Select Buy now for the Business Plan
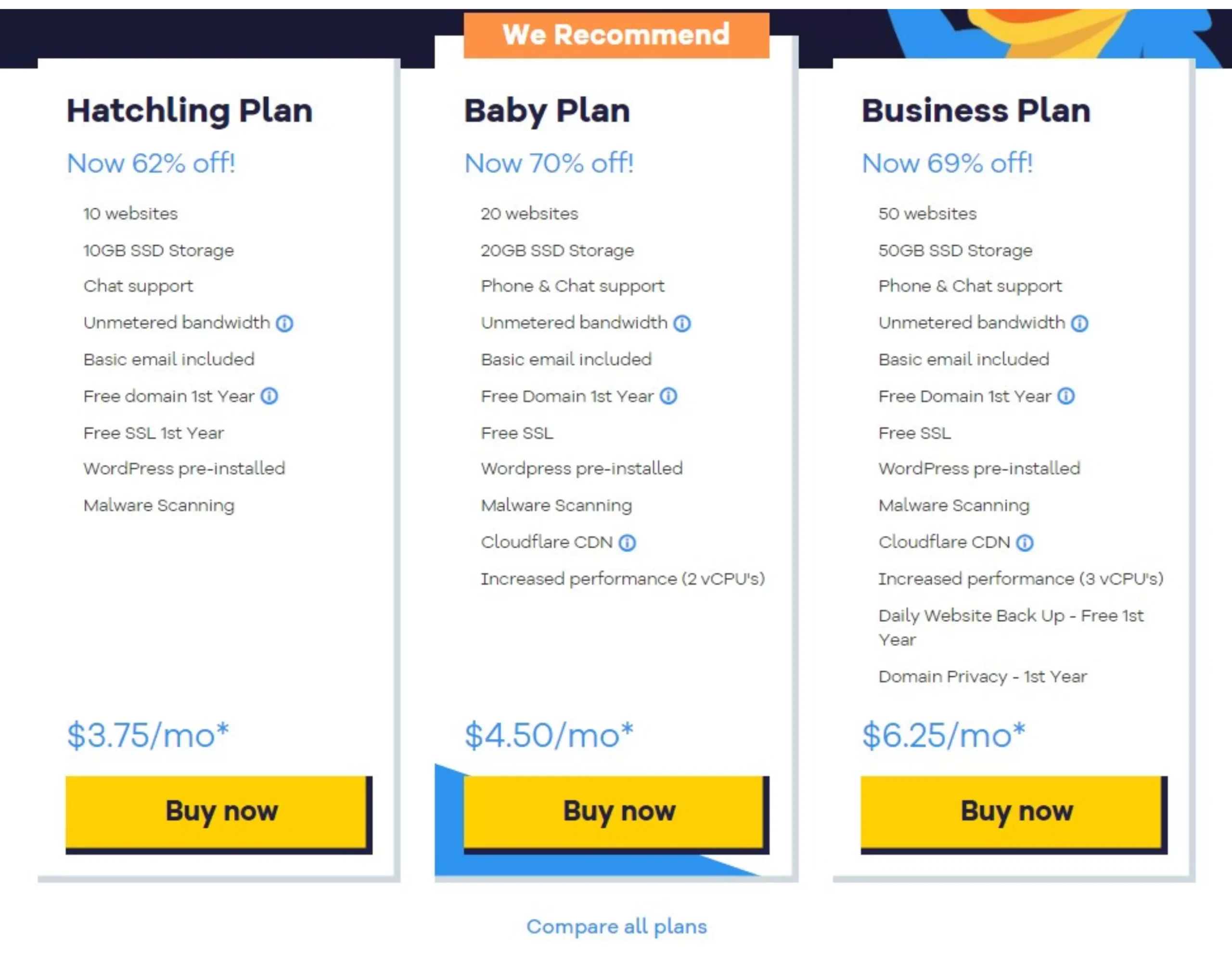1232x973 pixels. [1014, 814]
